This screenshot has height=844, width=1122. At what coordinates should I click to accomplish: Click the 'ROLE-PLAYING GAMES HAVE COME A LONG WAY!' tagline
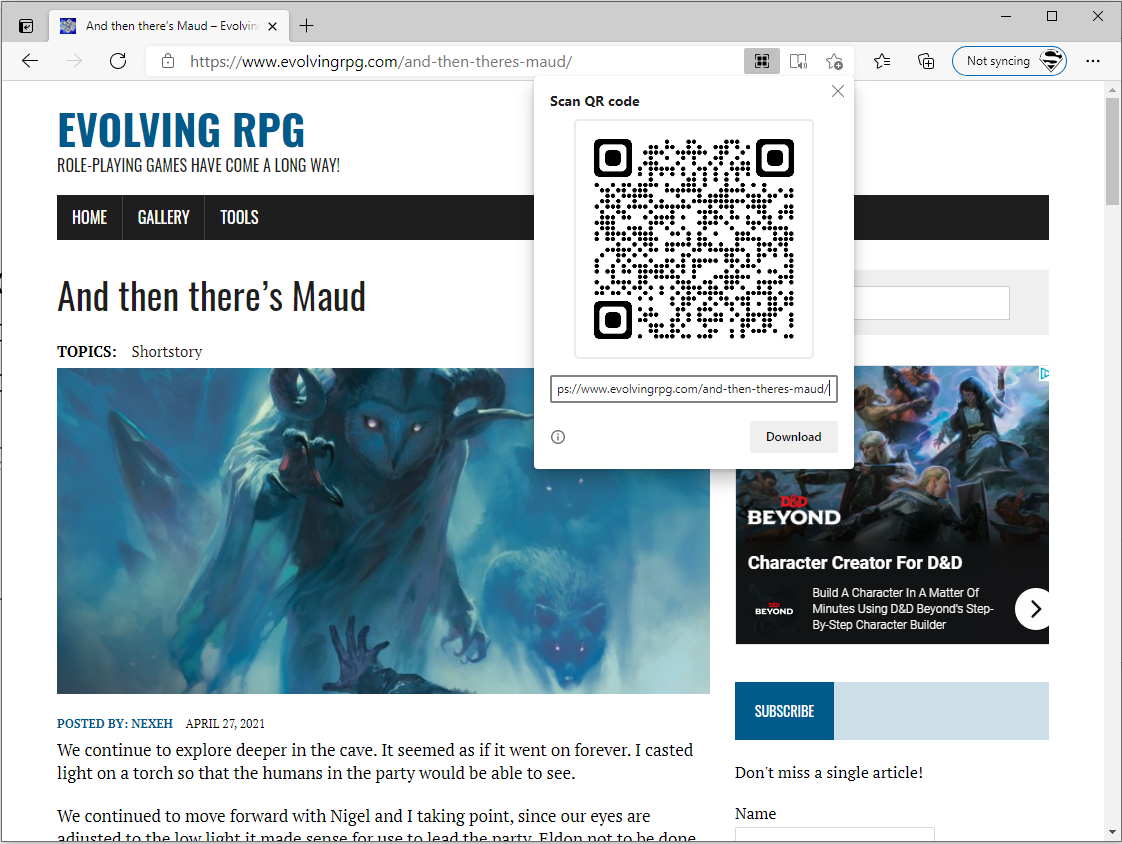(199, 165)
